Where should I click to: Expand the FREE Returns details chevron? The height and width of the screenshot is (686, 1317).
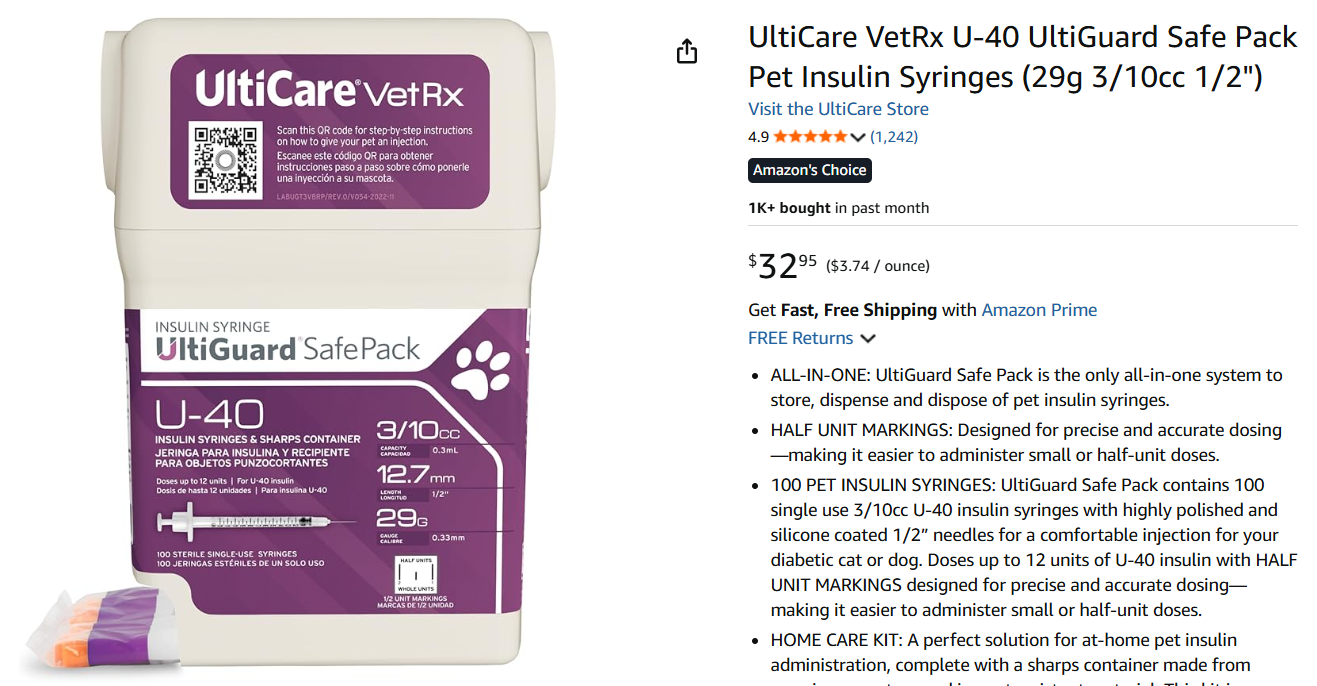(868, 339)
